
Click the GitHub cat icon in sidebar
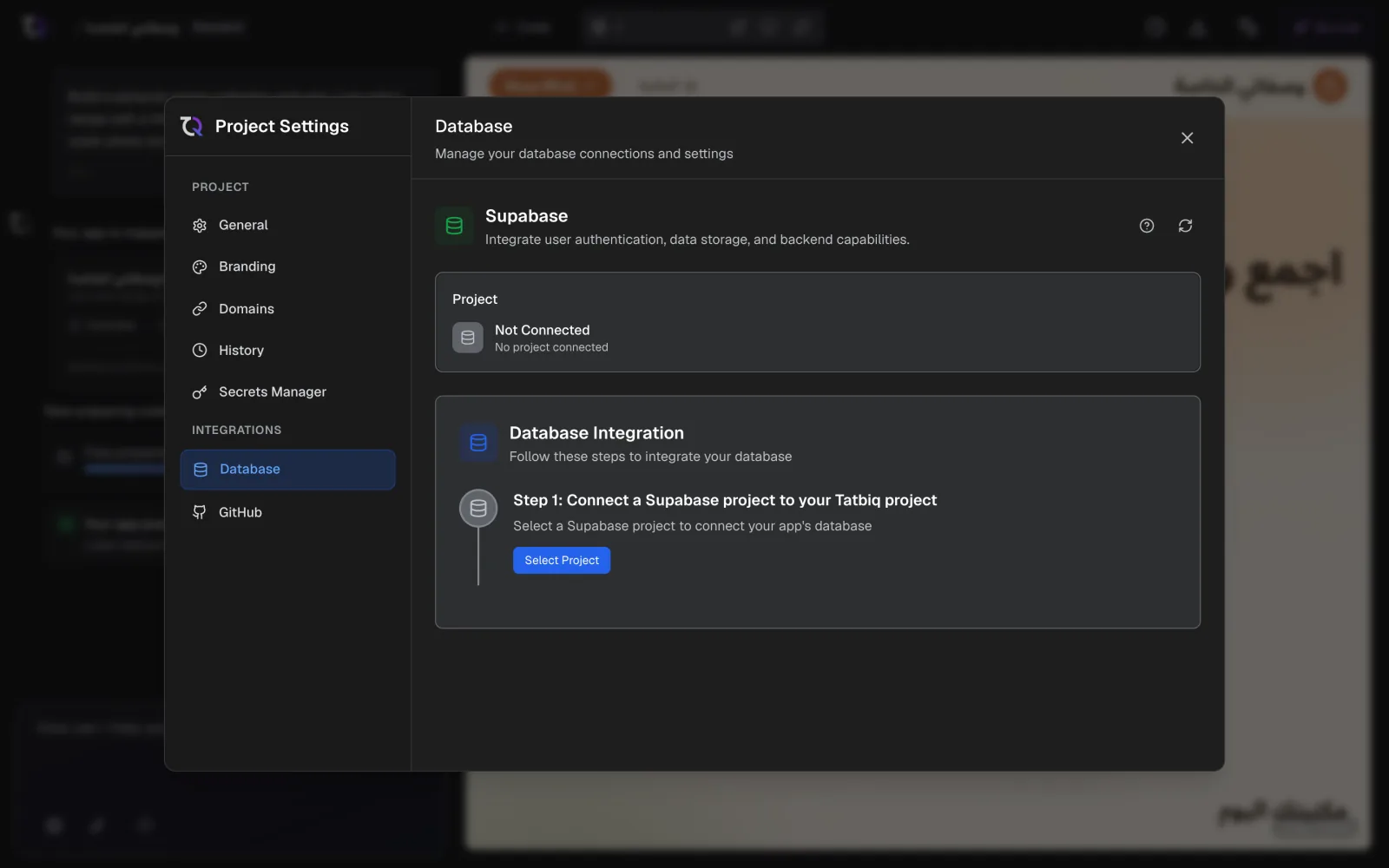[x=200, y=512]
